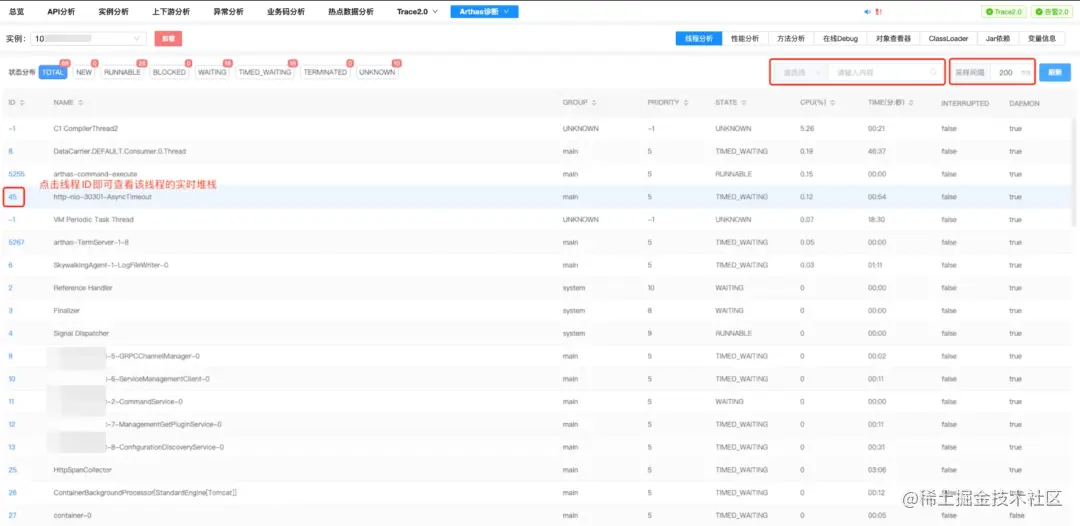The width and height of the screenshot is (1080, 526).
Task: Open ID -1 of C1 CompilerThread2 row
Action: click(x=12, y=129)
